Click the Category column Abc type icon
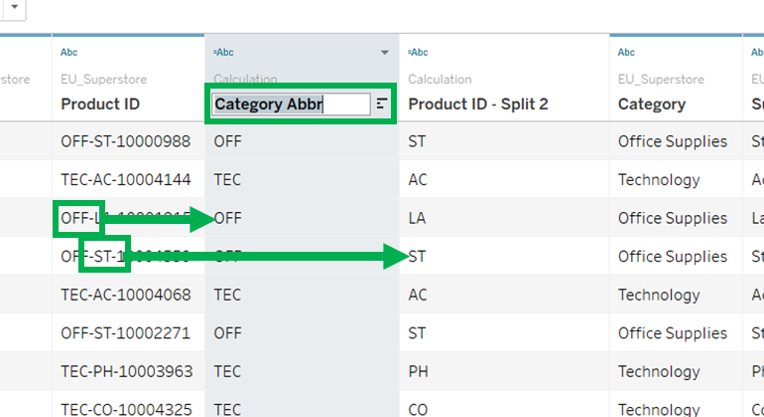Viewport: 764px width, 417px height. [626, 52]
